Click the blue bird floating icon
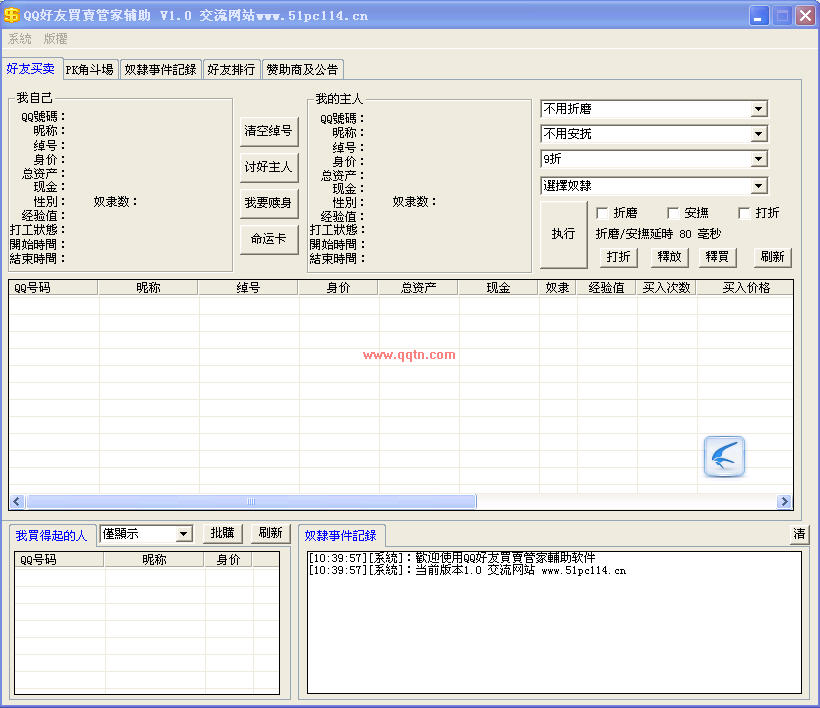Viewport: 820px width, 708px height. [x=724, y=456]
